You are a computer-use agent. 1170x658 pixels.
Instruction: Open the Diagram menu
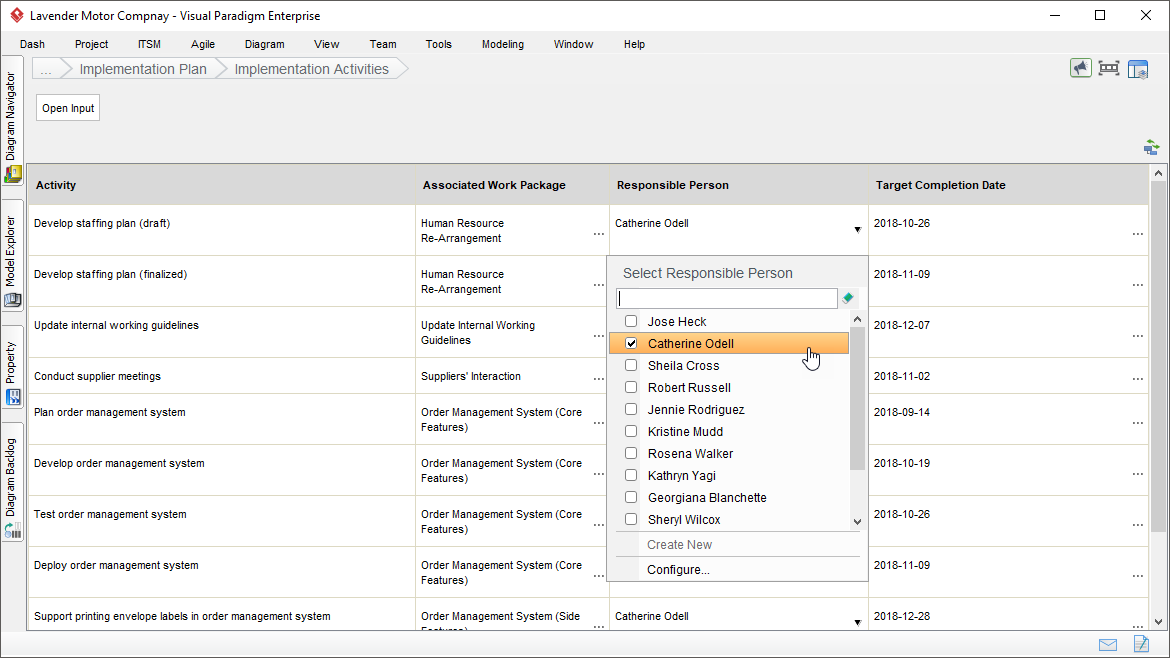click(x=265, y=44)
